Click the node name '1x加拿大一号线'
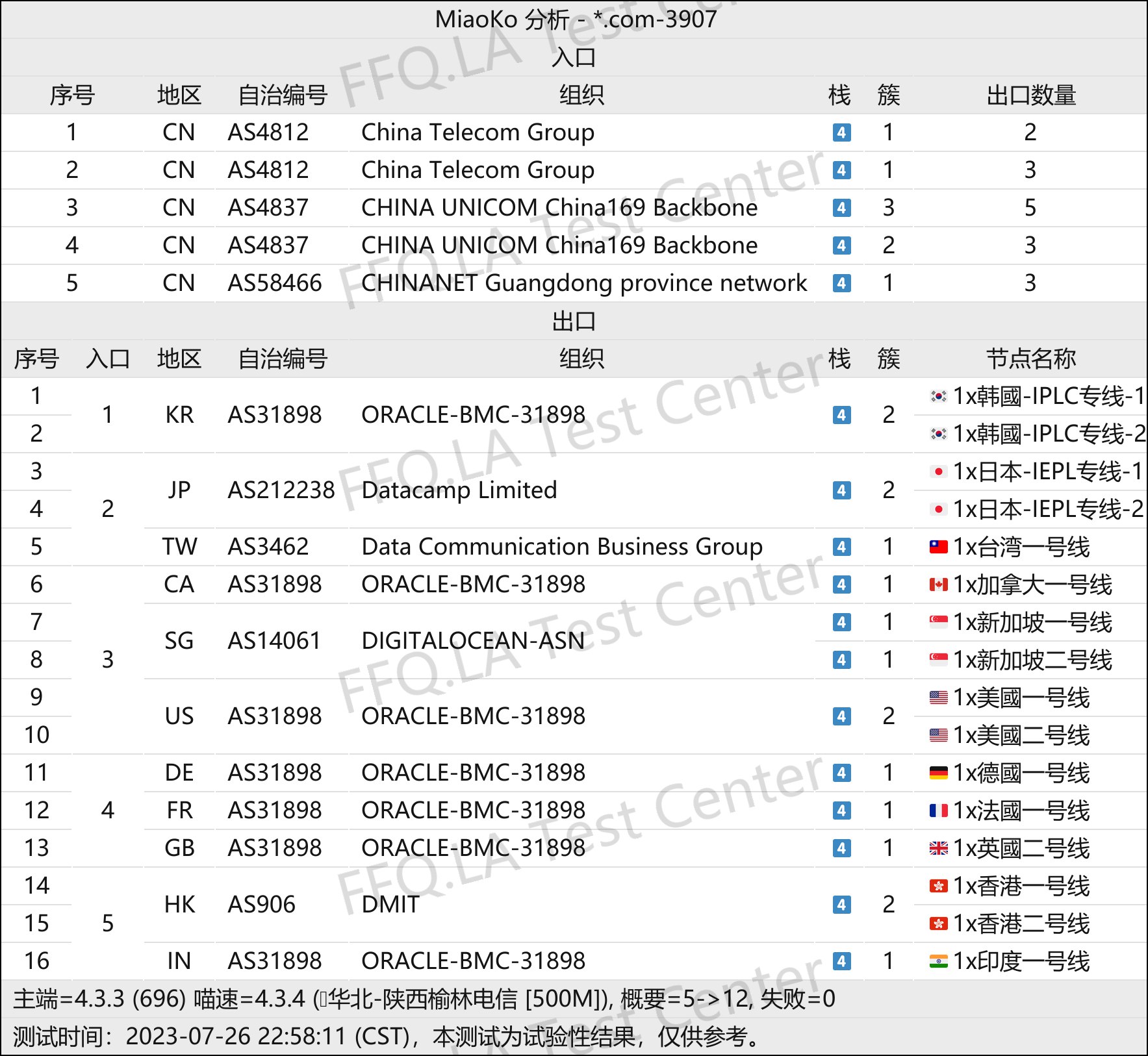Screen dimensions: 1148x1056 (1033, 585)
